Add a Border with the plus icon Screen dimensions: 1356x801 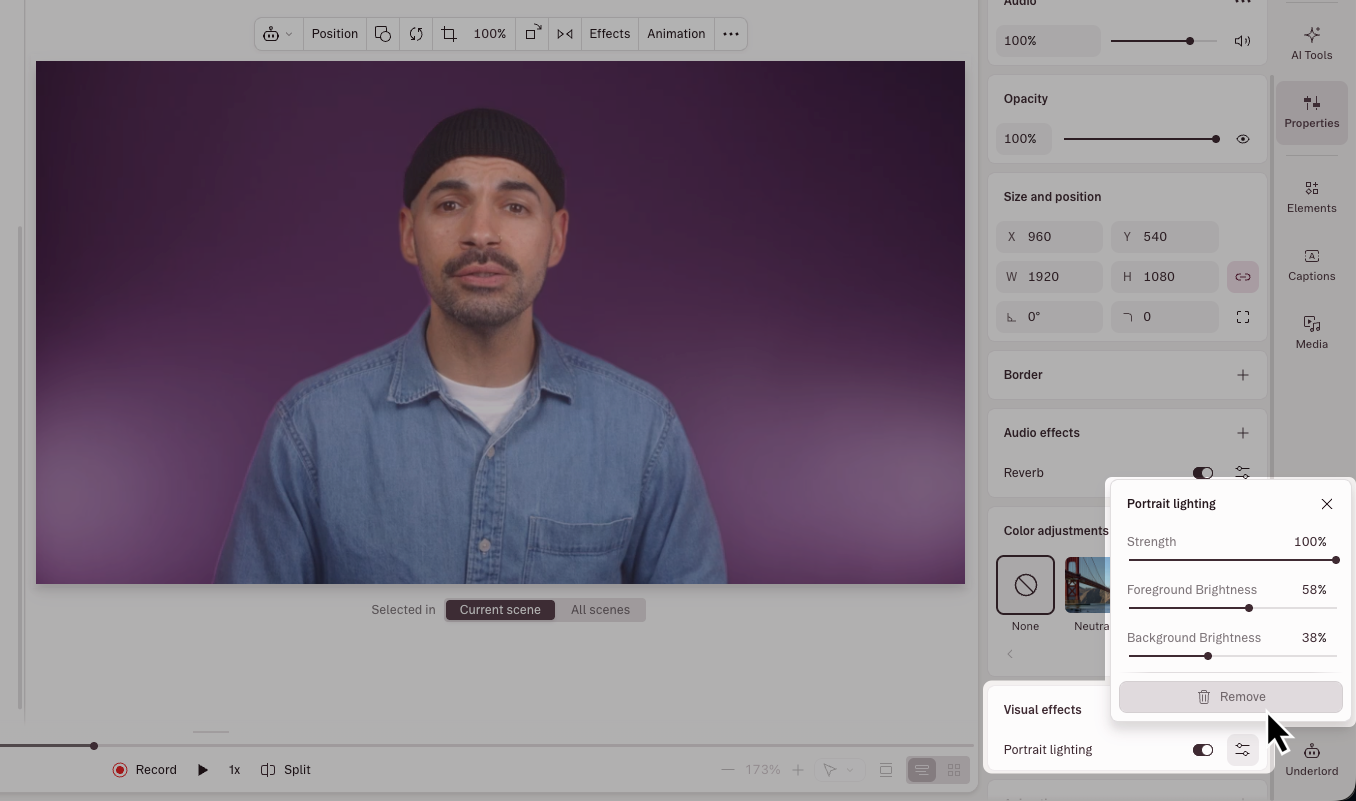point(1243,375)
